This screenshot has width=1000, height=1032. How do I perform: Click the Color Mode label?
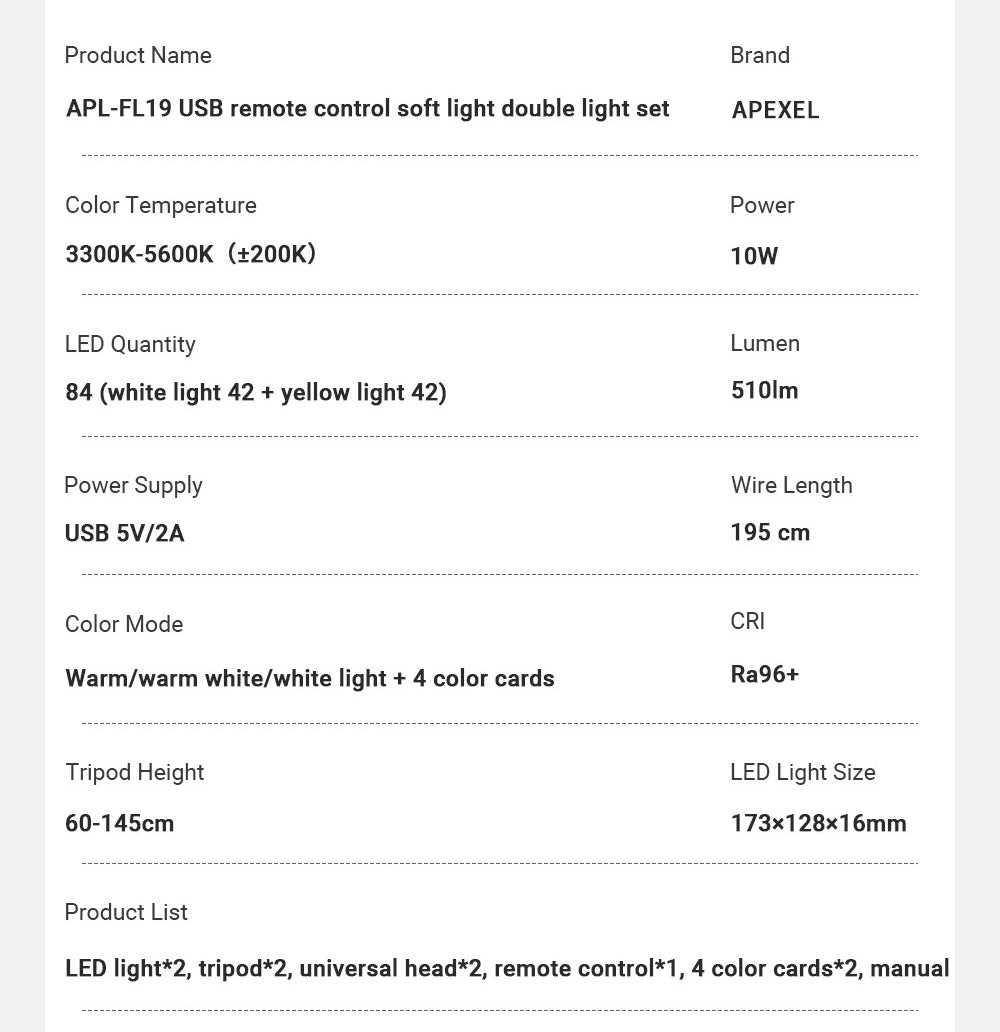(124, 624)
